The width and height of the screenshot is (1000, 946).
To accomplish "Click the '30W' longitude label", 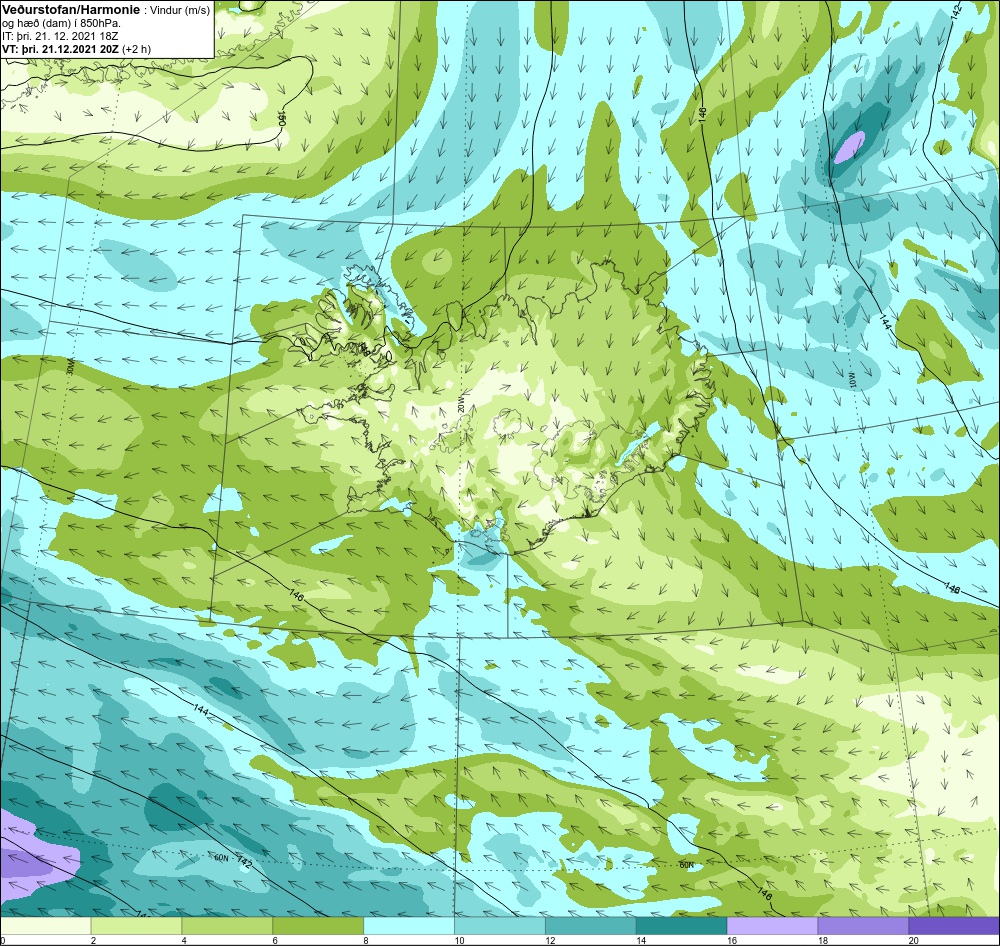I will [x=71, y=367].
